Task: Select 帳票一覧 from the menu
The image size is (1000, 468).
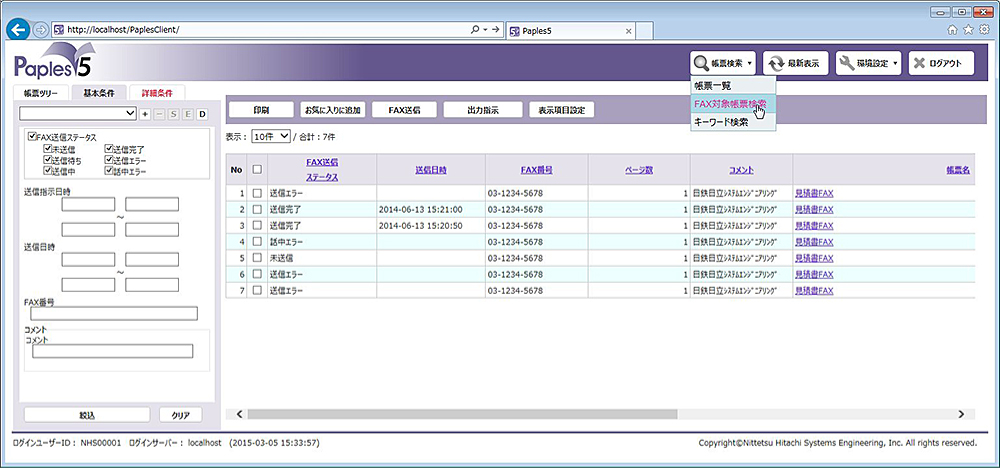Action: pos(733,85)
